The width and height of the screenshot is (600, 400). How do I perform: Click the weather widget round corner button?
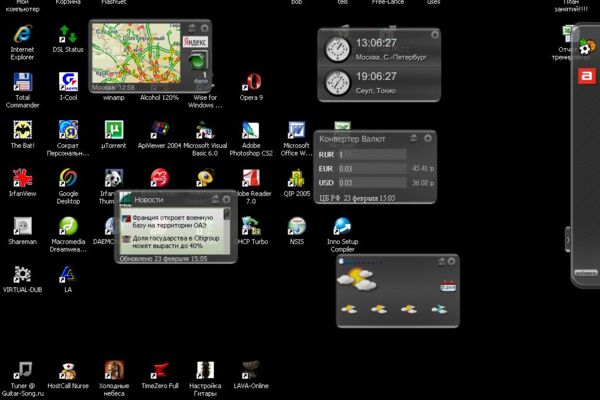coord(452,261)
